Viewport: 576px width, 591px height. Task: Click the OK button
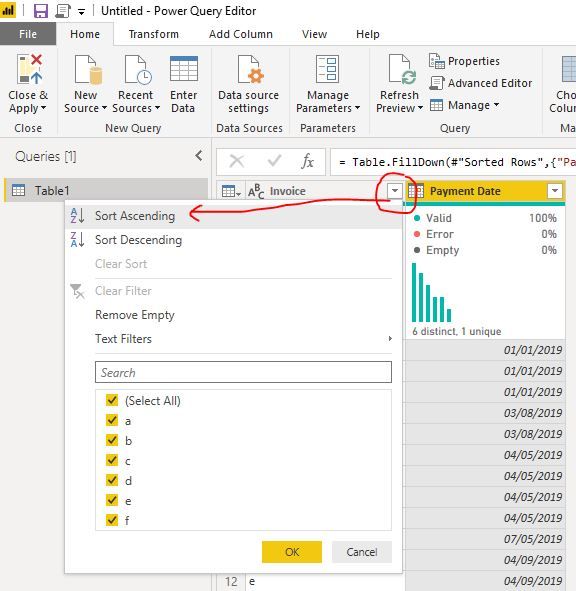(292, 552)
